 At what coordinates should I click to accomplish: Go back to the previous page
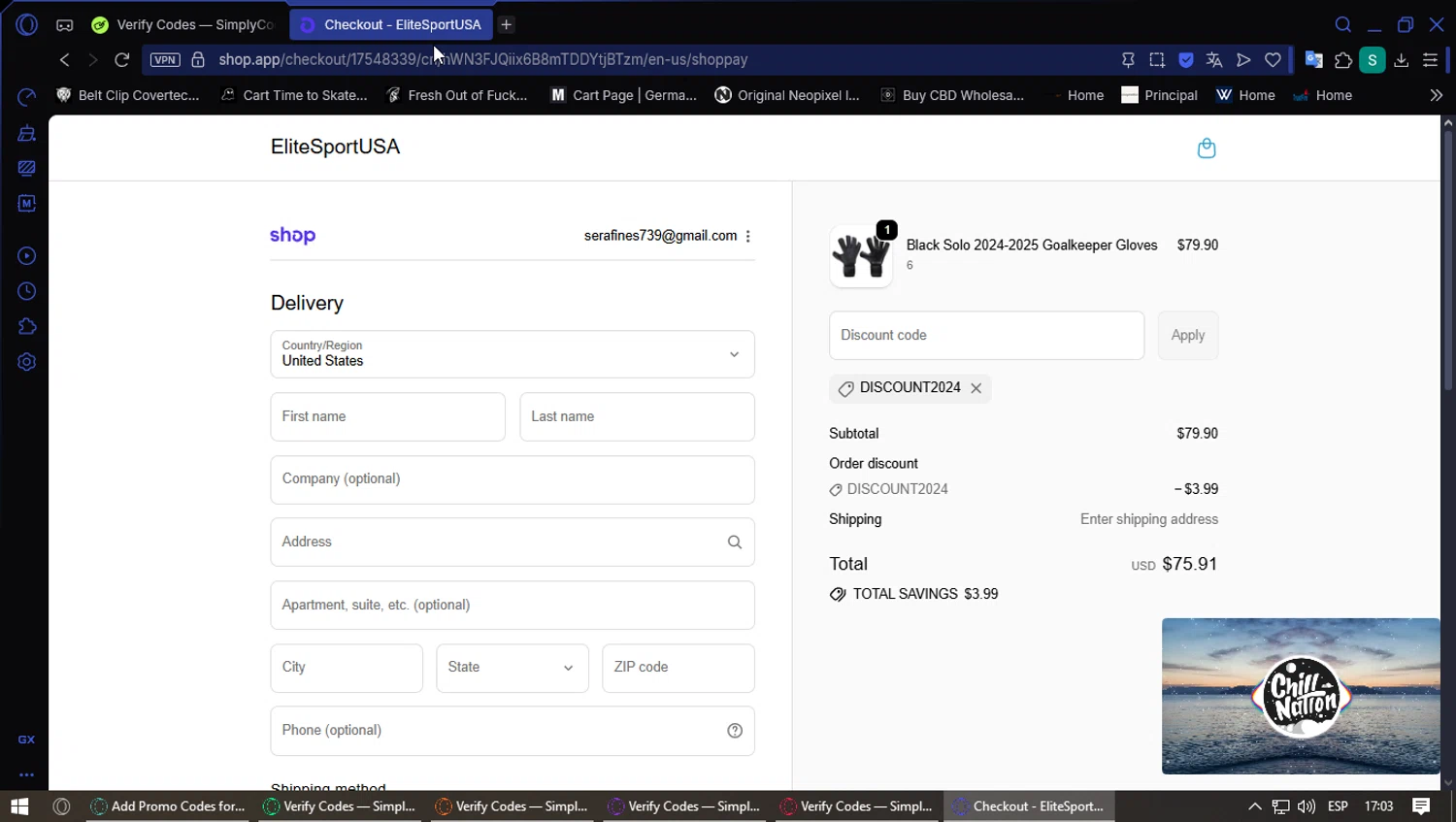point(64,60)
